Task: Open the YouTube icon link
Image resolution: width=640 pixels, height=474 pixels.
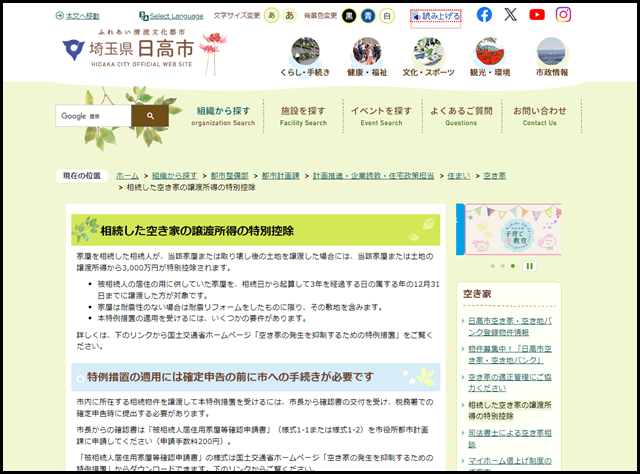Action: tap(537, 15)
